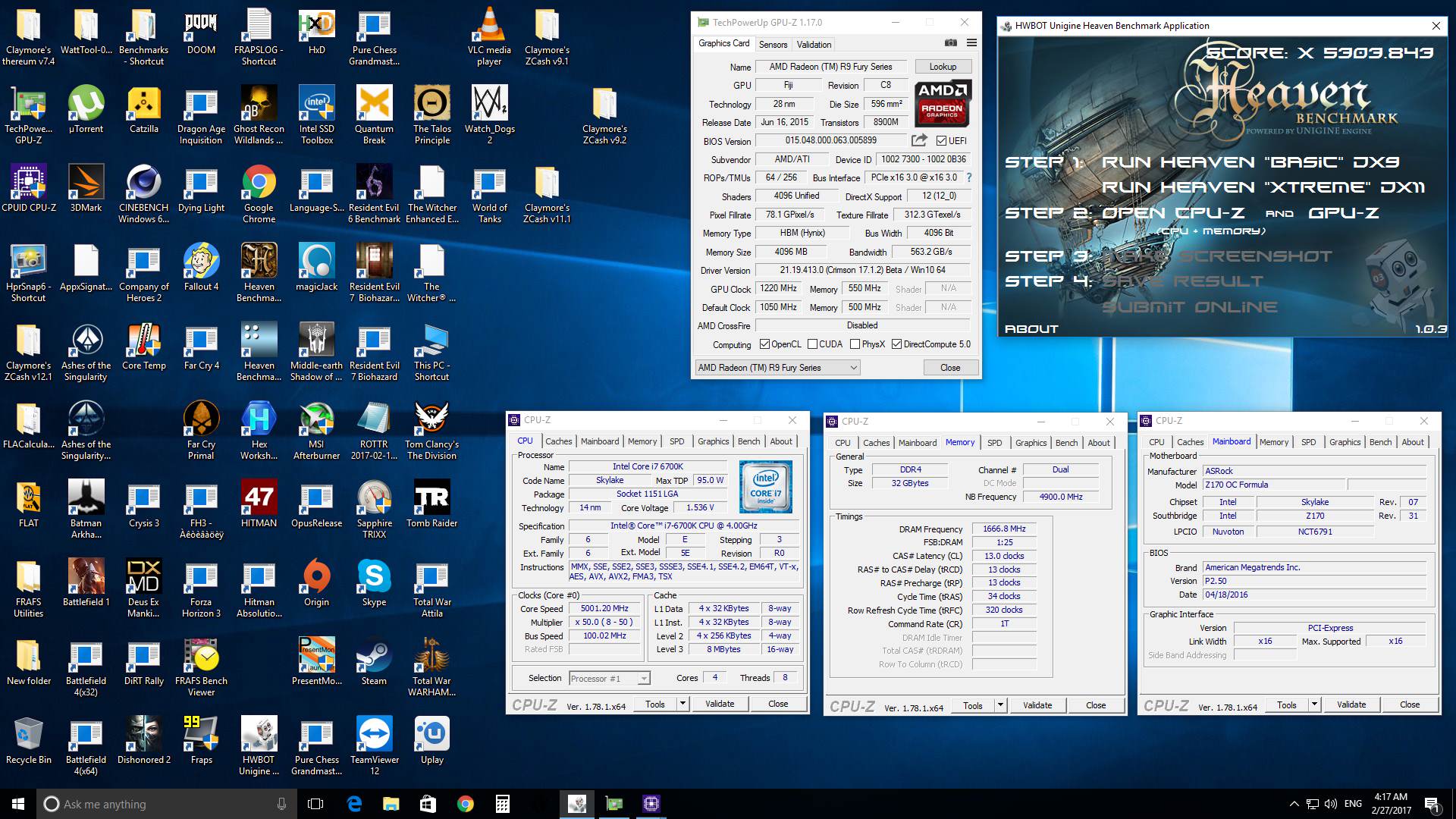Click Cortana Ask me anything search box
Viewport: 1456px width, 819px height.
(x=166, y=804)
